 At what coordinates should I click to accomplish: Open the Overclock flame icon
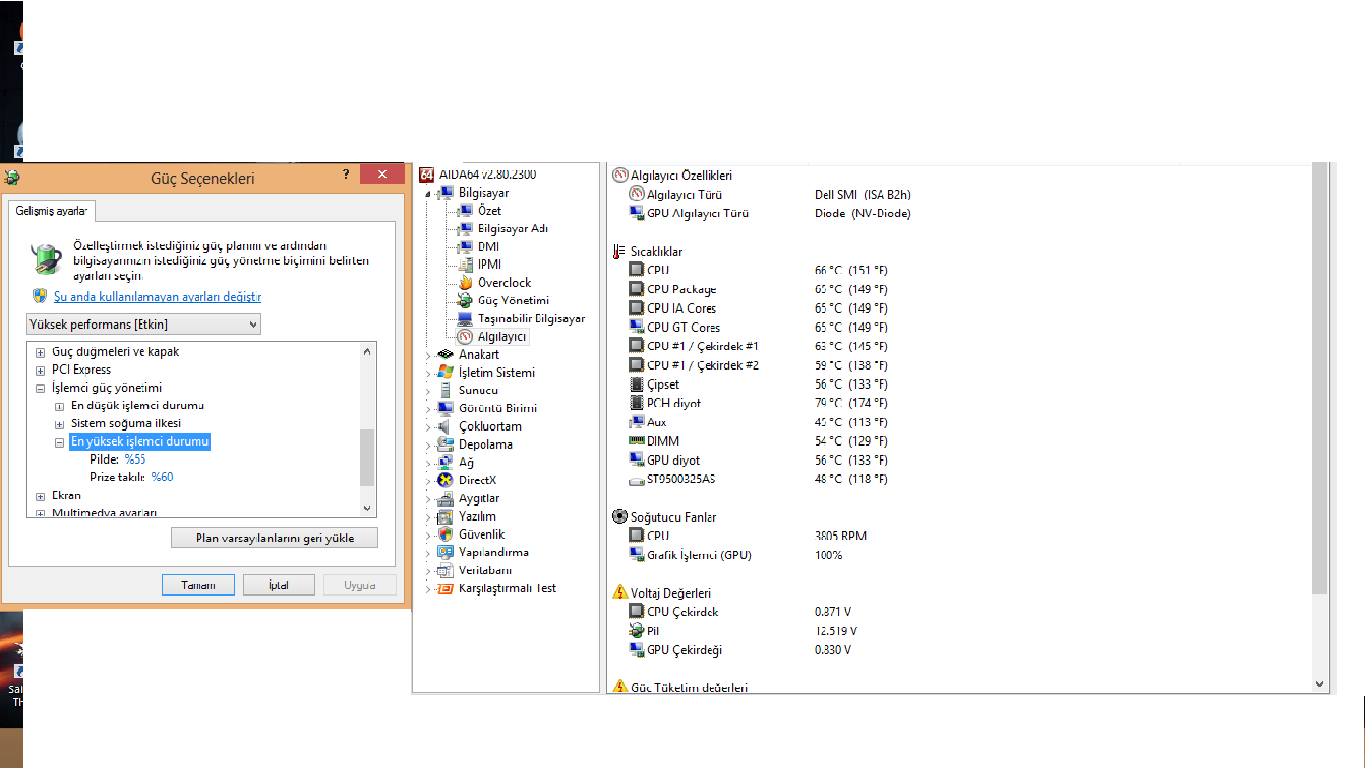coord(465,283)
